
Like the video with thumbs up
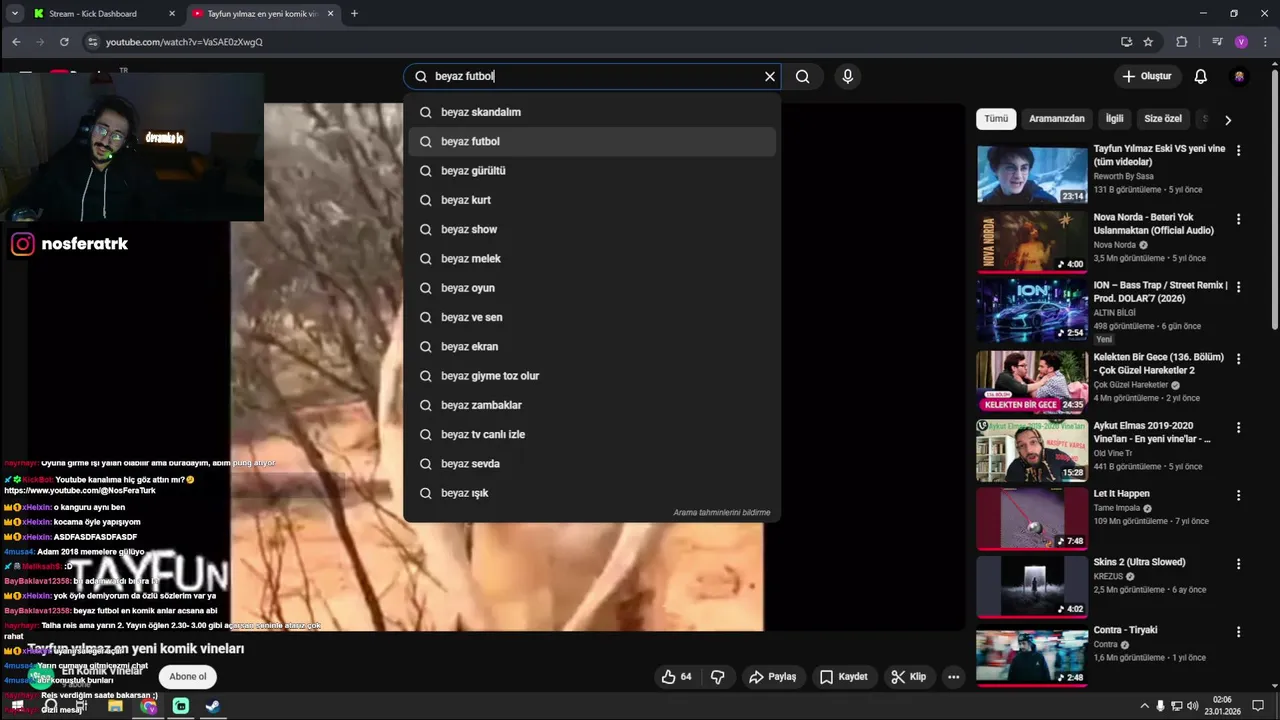point(678,677)
